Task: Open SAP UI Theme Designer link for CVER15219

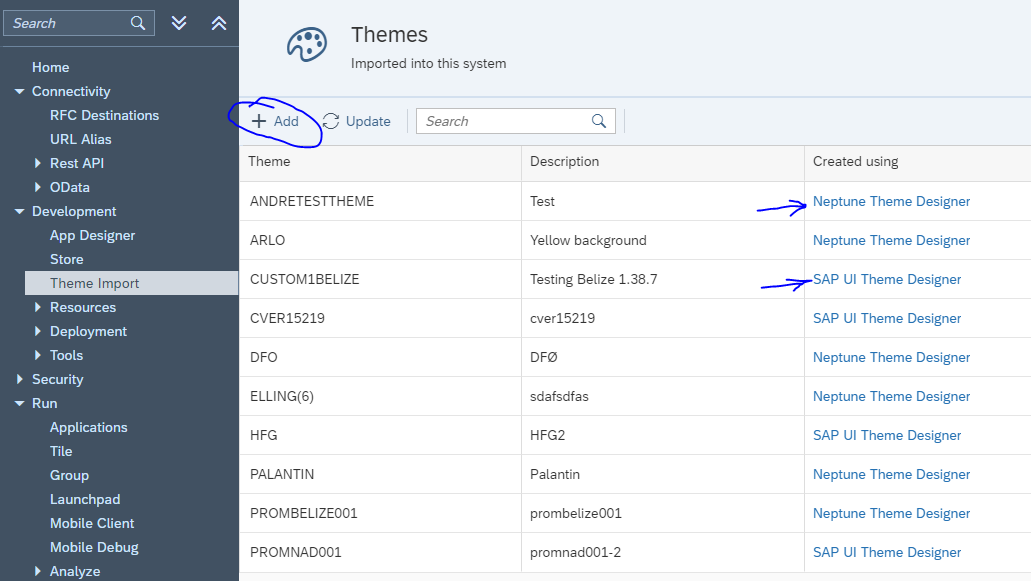Action: click(887, 318)
